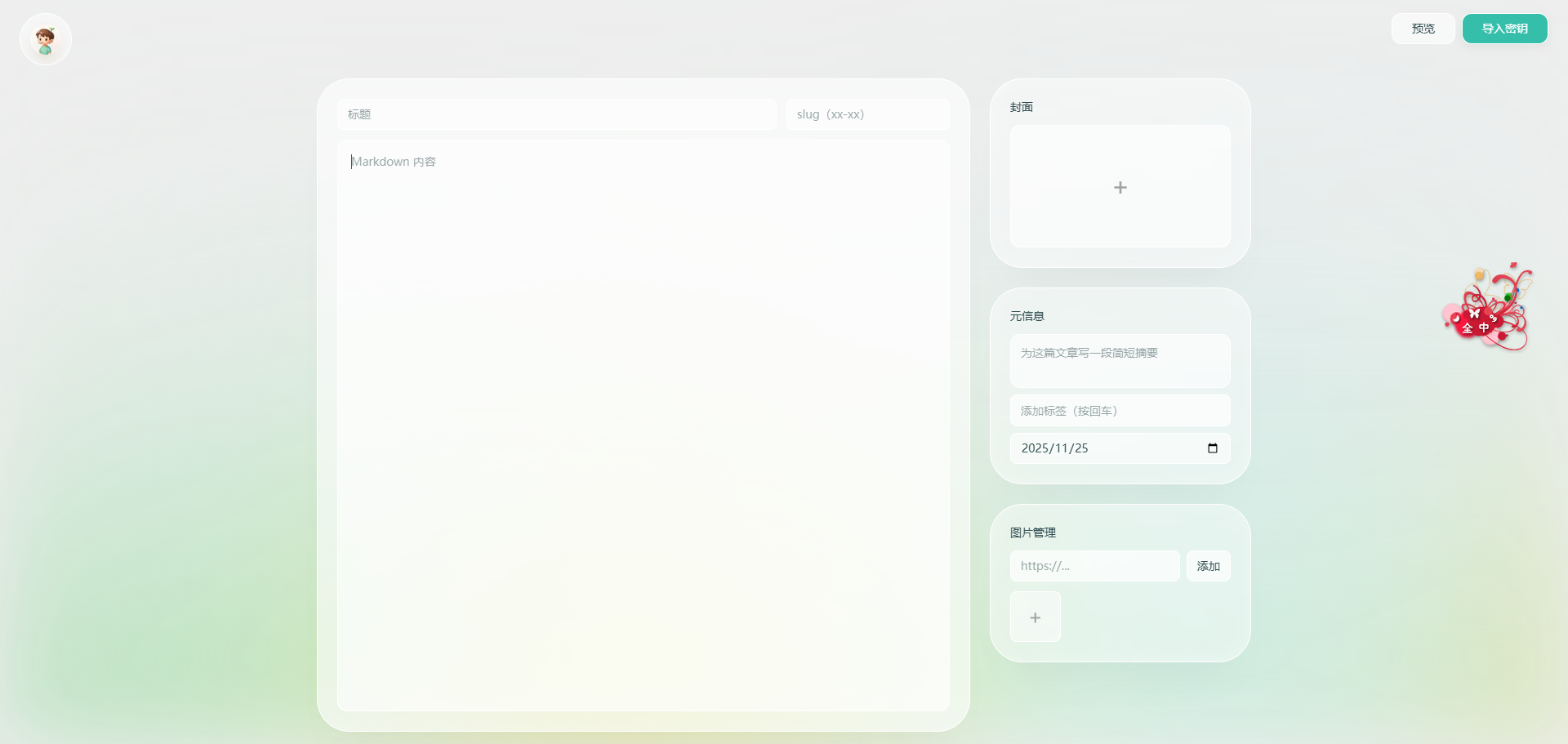
Task: Click the cartoon avatar in top-left corner
Action: pos(46,39)
